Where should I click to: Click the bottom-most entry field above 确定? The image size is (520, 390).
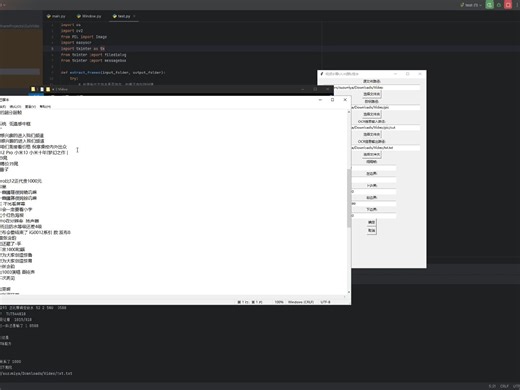pos(374,216)
